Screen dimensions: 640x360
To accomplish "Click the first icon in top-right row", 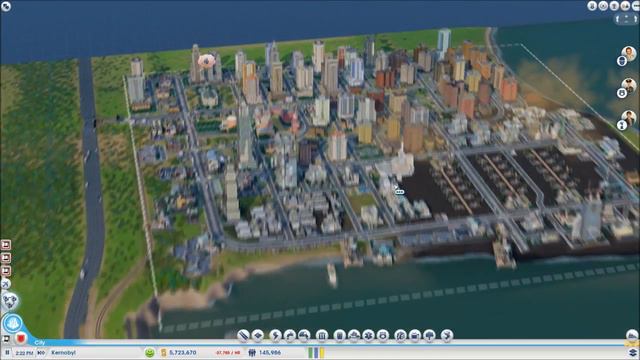I will pos(592,6).
